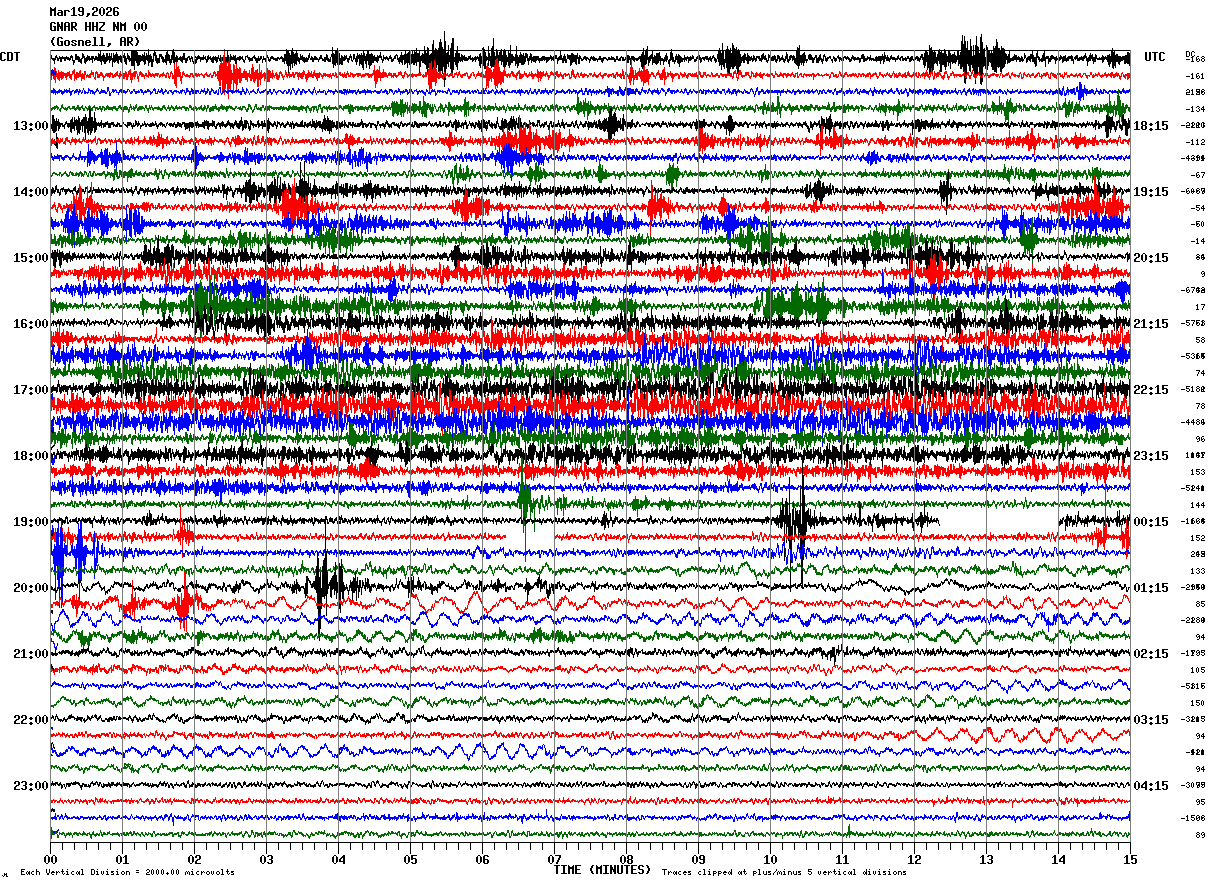The width and height of the screenshot is (1210, 886).
Task: Click minute tick label 00
Action: (50, 859)
